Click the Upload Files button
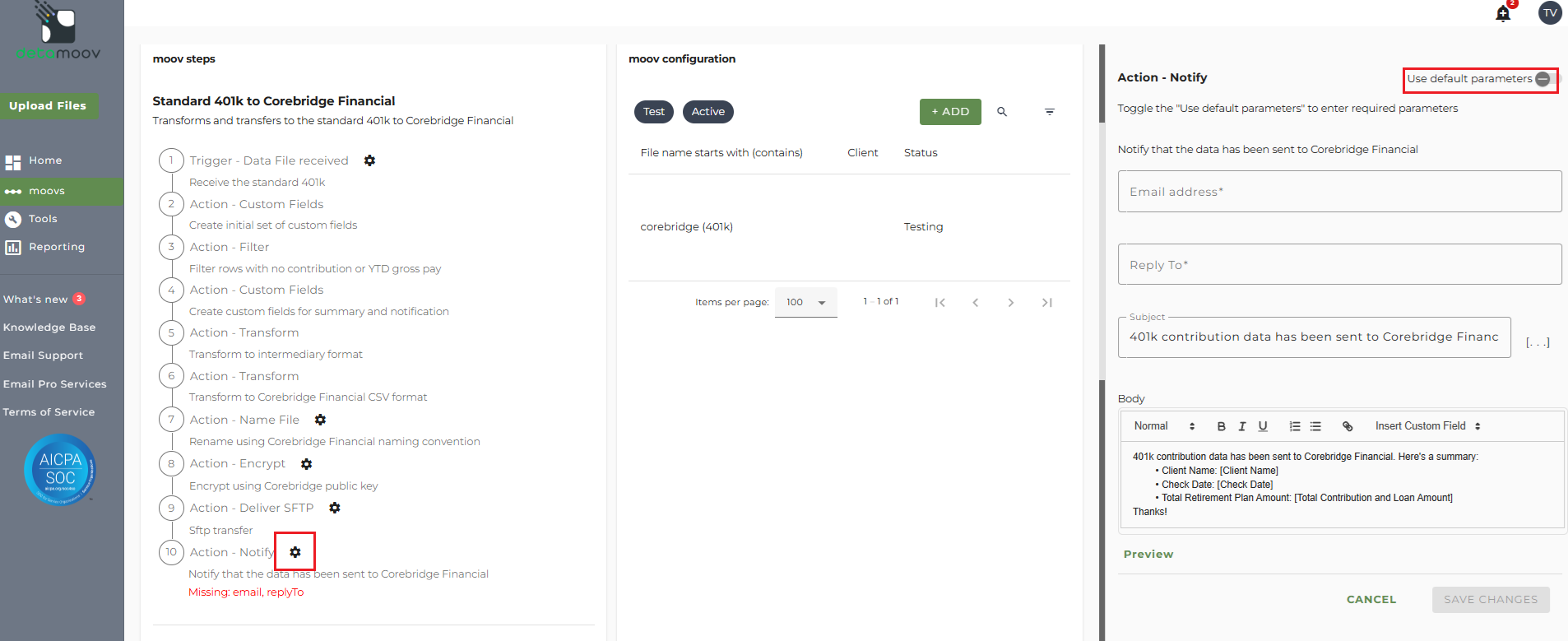This screenshot has height=641, width=1568. [x=48, y=106]
